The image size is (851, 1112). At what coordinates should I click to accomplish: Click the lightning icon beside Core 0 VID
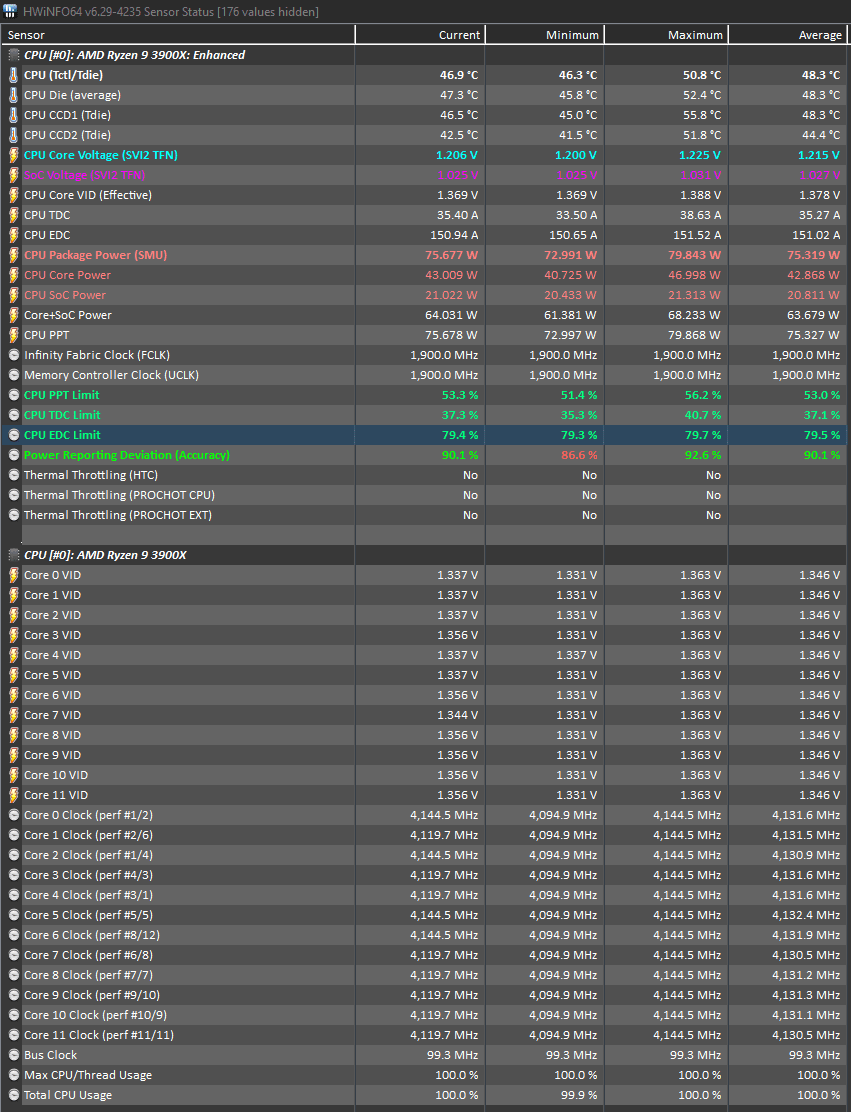coord(13,575)
